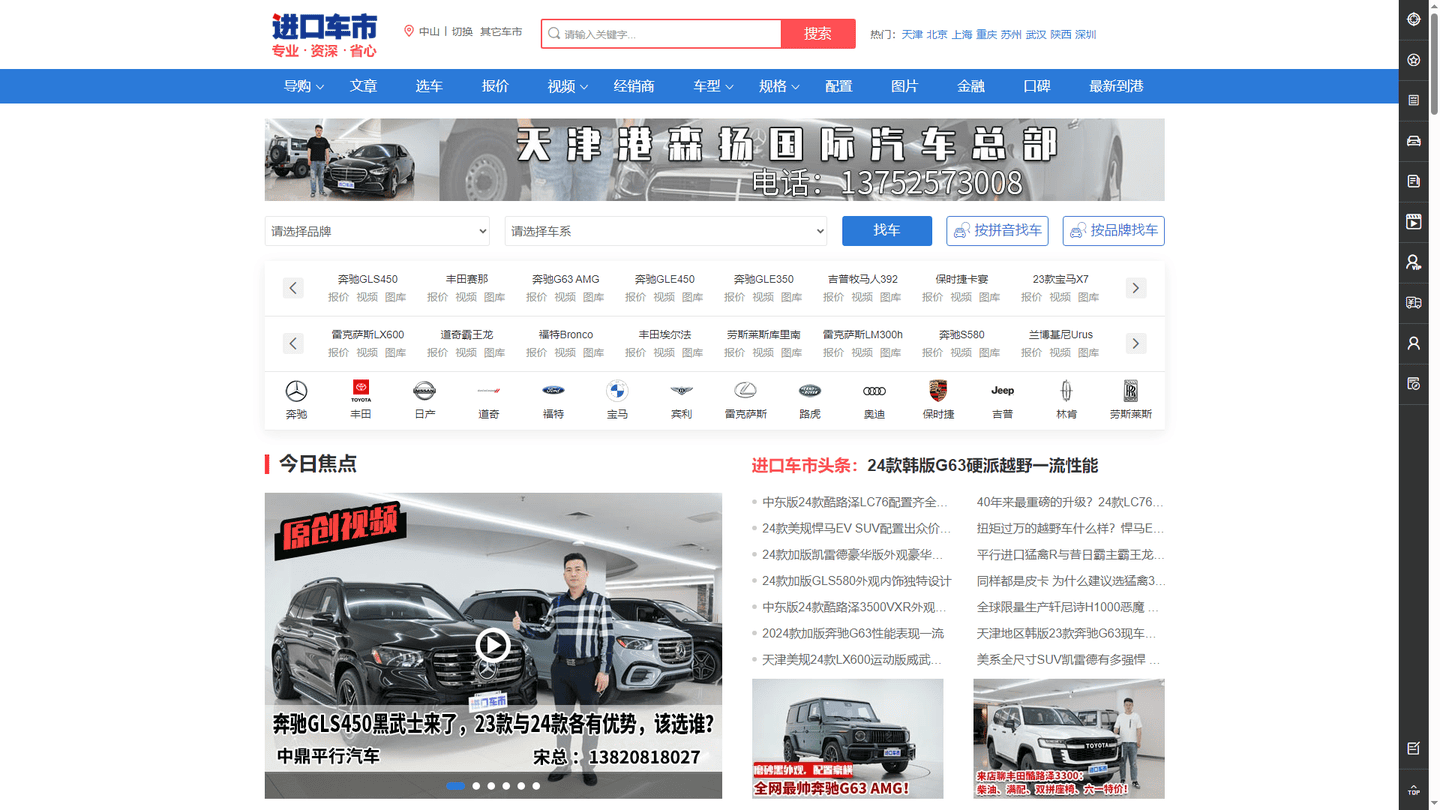Open the 丰田酷路泽3300 thumbnail
1440x810 pixels.
pos(1069,739)
